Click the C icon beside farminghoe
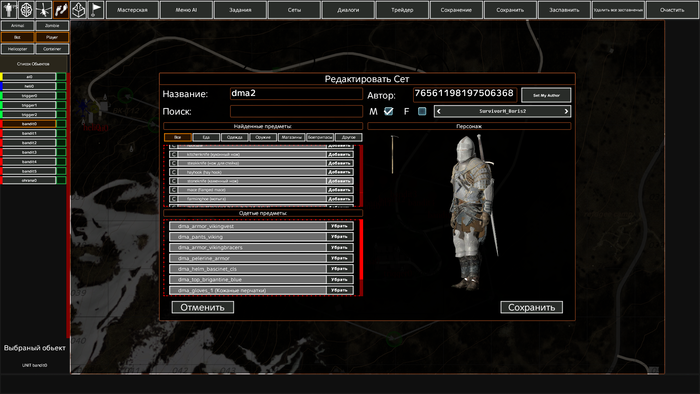The height and width of the screenshot is (394, 700). click(173, 199)
